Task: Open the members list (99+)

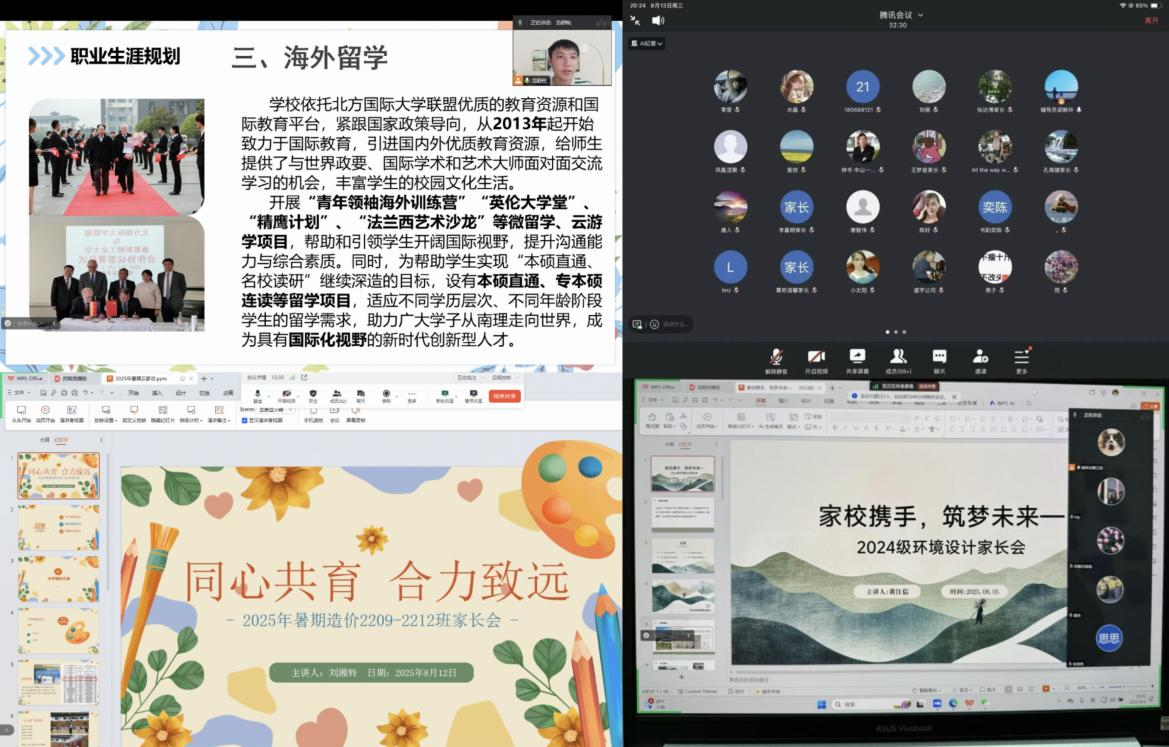Action: 898,357
